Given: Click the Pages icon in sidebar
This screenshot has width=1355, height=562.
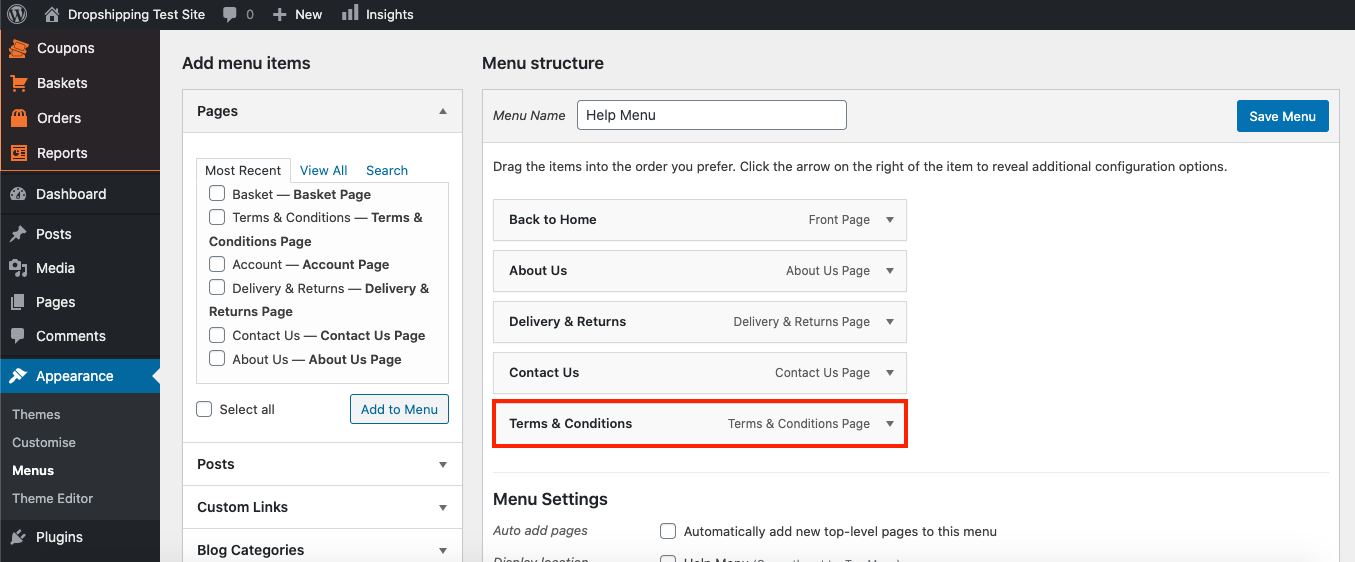Looking at the screenshot, I should point(18,302).
